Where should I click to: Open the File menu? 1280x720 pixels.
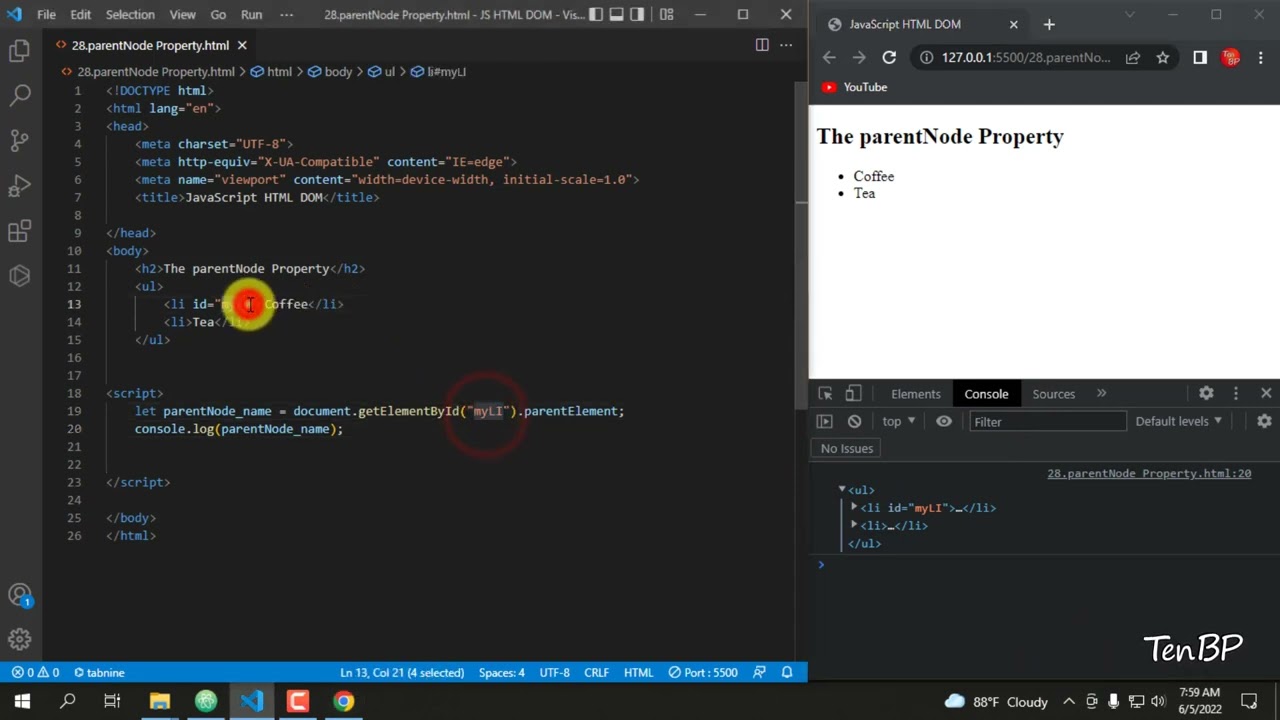[x=46, y=15]
